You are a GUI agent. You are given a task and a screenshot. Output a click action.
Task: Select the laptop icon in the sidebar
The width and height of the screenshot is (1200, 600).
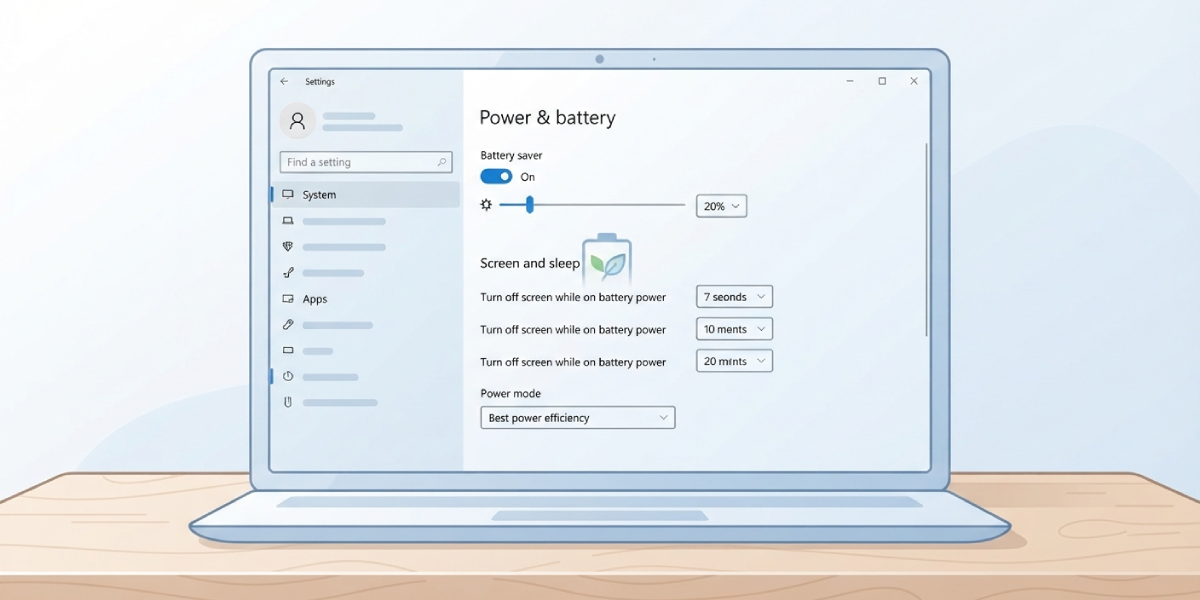(x=288, y=221)
